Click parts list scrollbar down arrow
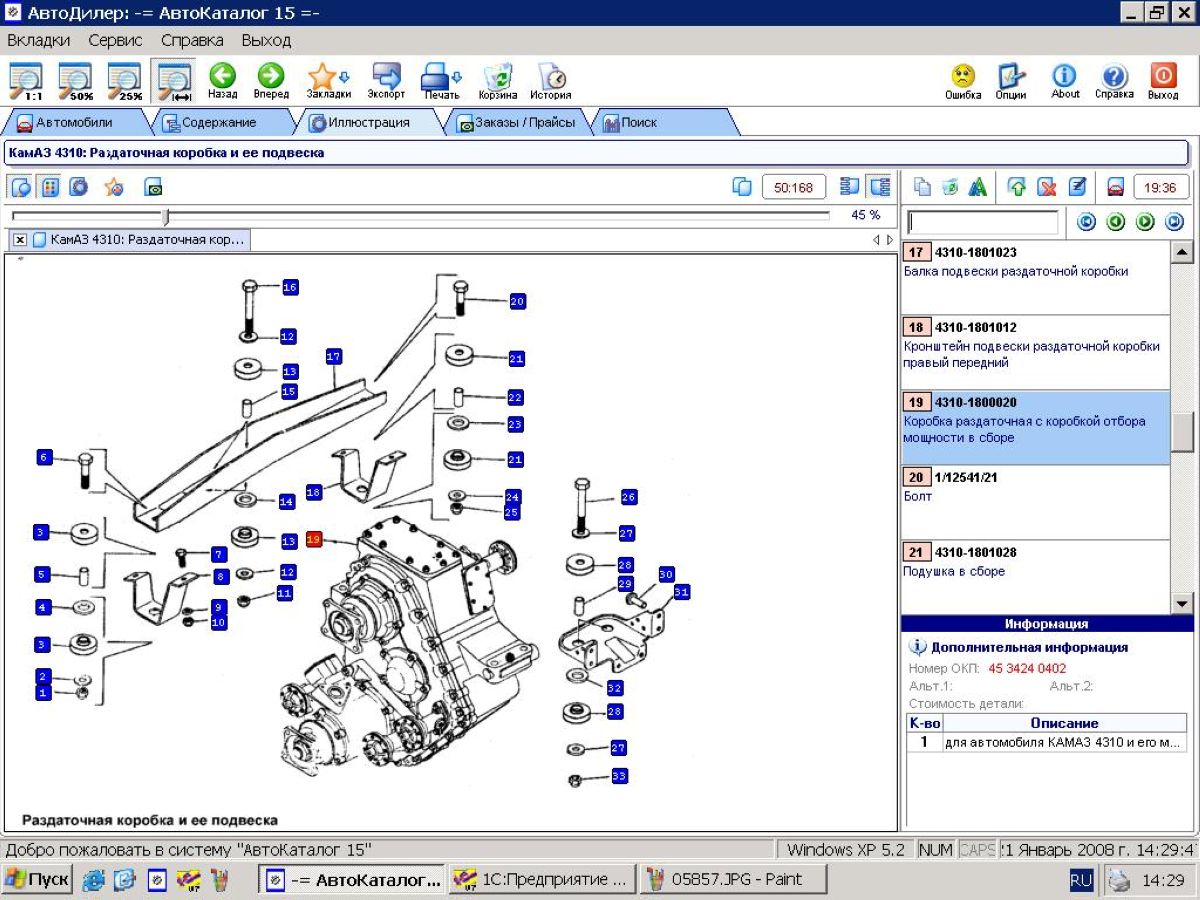Image resolution: width=1200 pixels, height=900 pixels. 1182,603
